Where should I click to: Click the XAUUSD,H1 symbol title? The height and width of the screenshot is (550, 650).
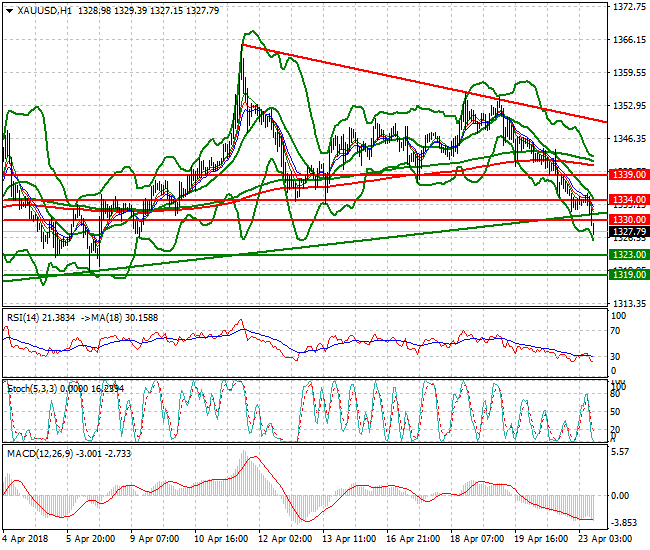coord(44,11)
